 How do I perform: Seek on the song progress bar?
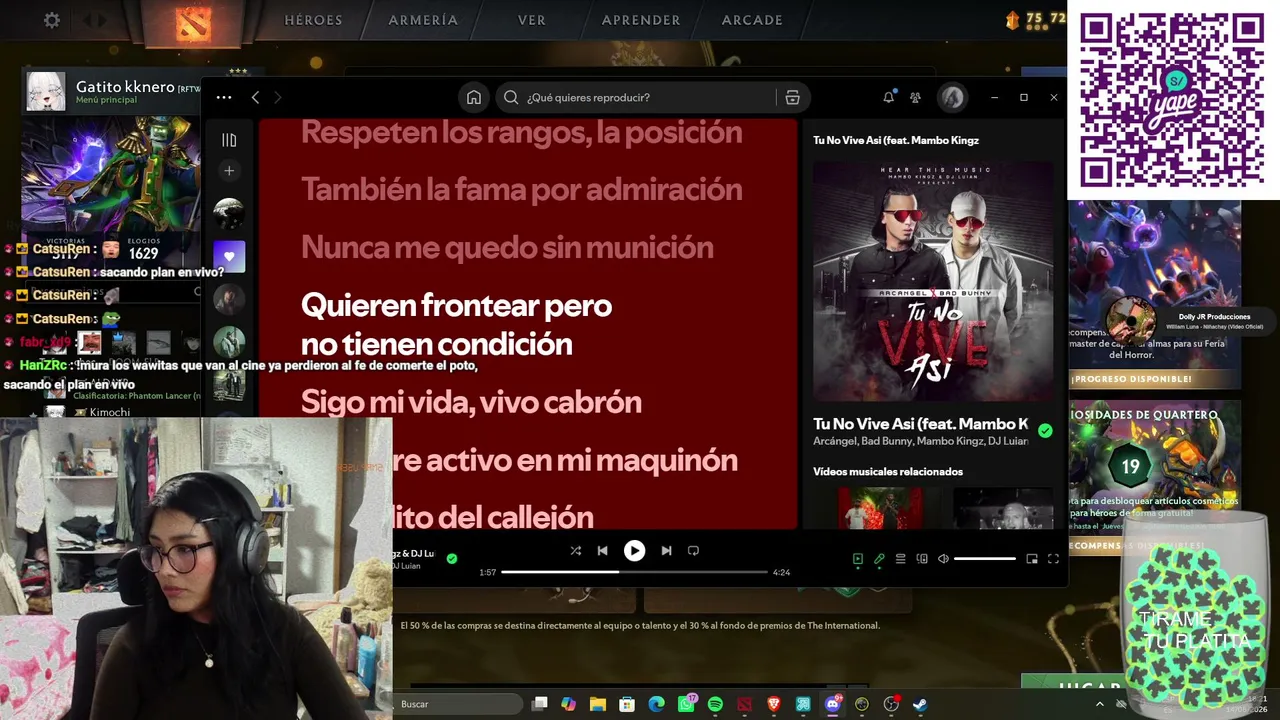click(634, 572)
